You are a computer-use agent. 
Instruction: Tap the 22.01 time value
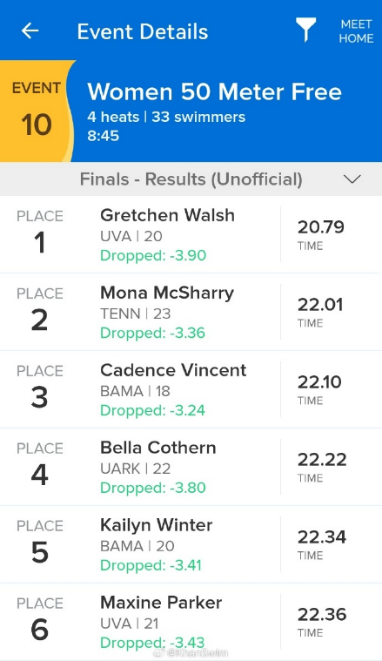(320, 305)
